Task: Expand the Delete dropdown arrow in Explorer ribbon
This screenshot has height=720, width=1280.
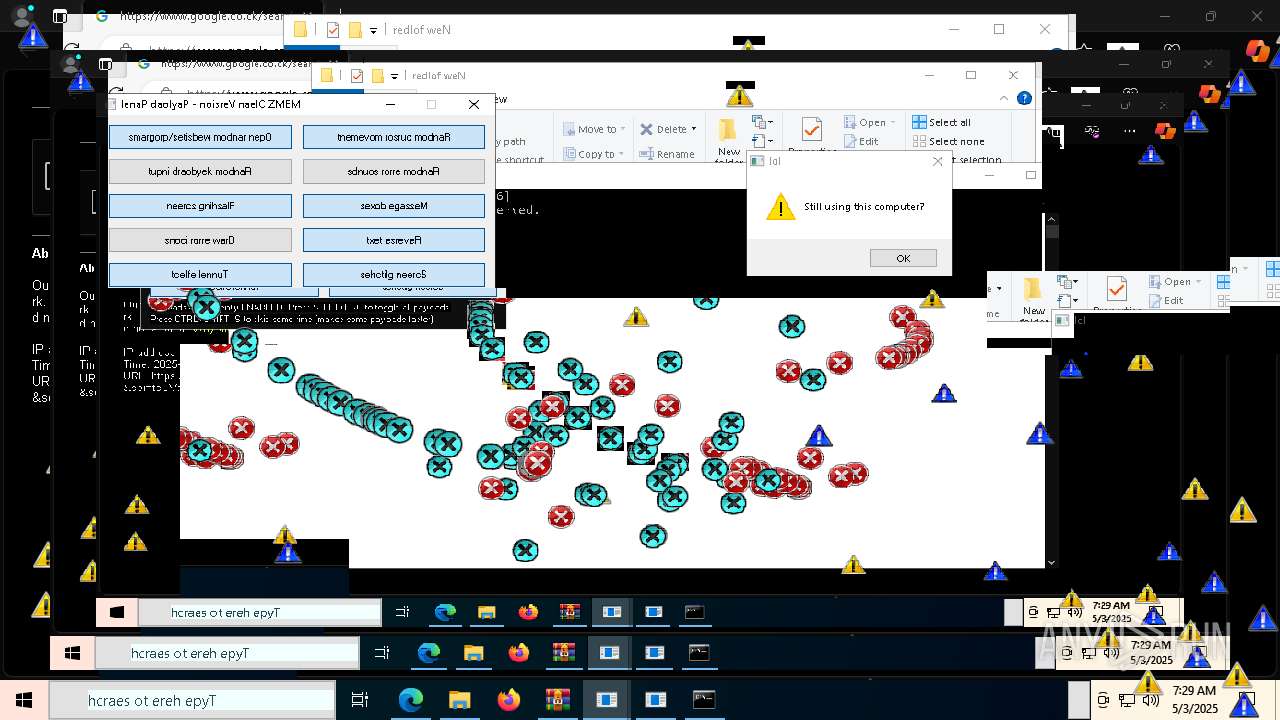Action: (693, 129)
